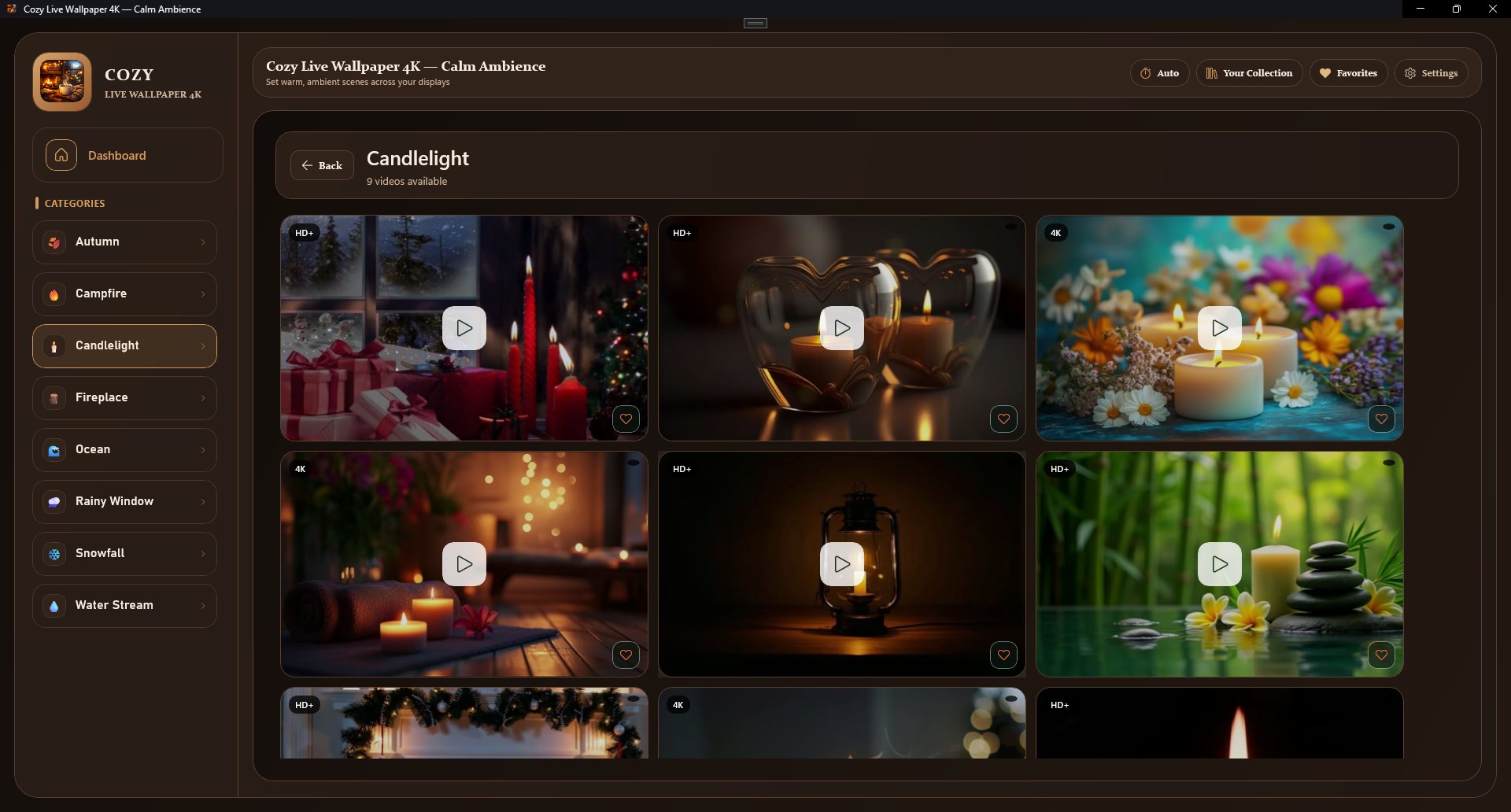Image resolution: width=1511 pixels, height=812 pixels.
Task: Expand the Water Stream category chevron
Action: click(x=203, y=606)
